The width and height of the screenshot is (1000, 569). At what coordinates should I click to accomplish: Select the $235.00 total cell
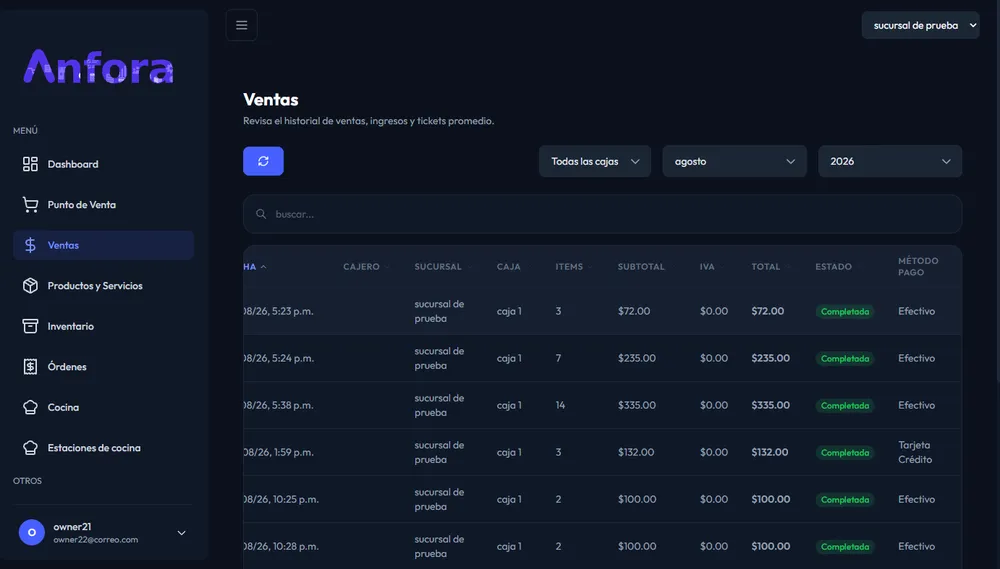coord(770,358)
